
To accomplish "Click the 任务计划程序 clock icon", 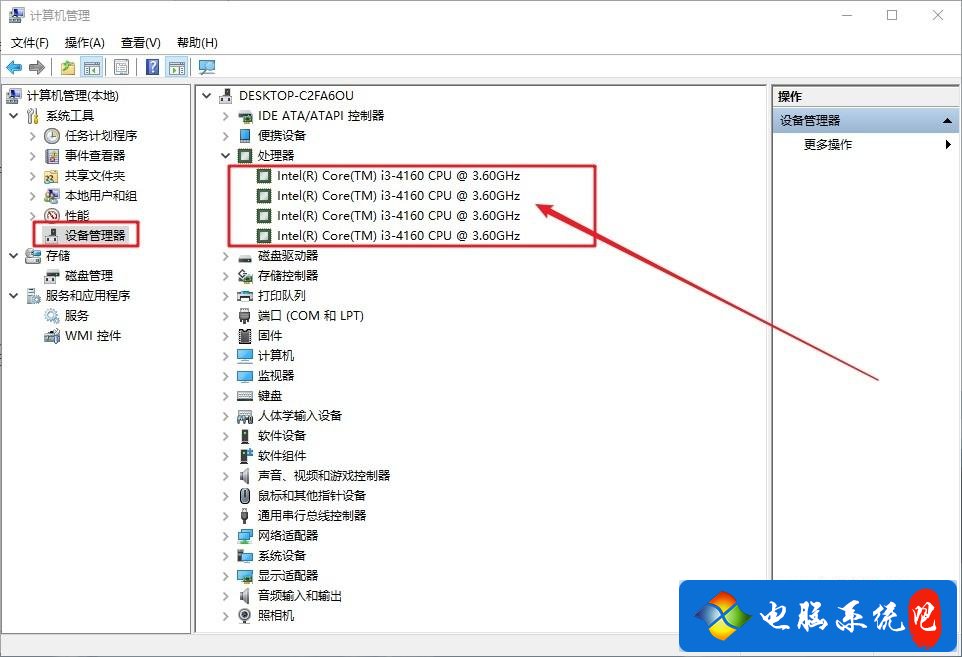I will point(52,136).
